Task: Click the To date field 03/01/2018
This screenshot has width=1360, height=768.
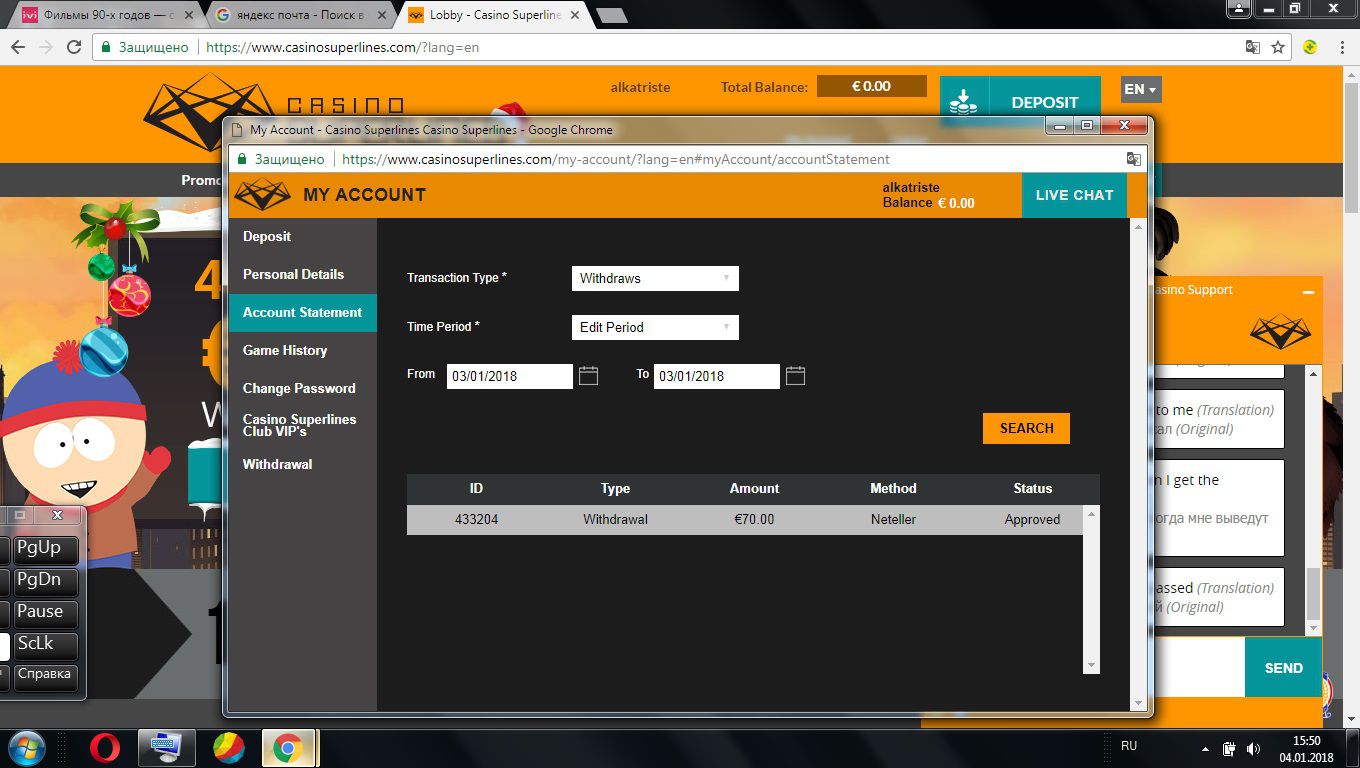Action: (x=717, y=376)
